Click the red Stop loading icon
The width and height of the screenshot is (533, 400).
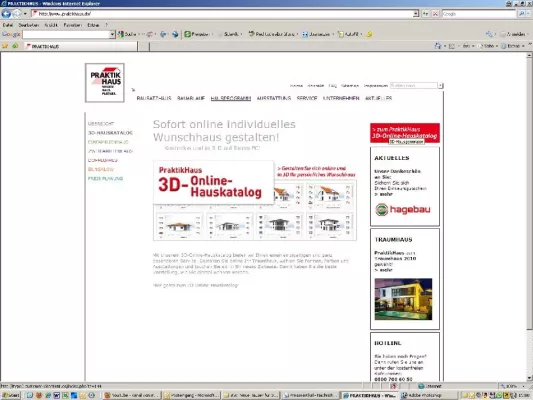click(435, 14)
